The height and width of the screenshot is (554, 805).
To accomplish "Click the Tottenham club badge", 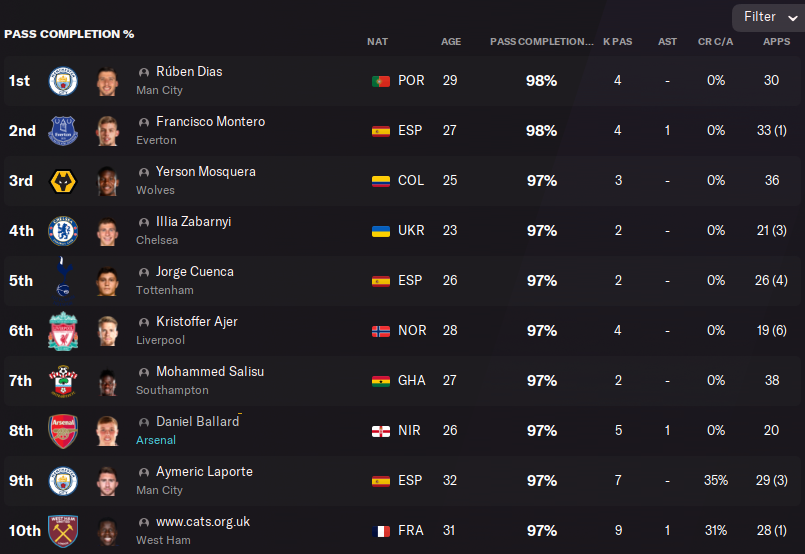I will [63, 279].
